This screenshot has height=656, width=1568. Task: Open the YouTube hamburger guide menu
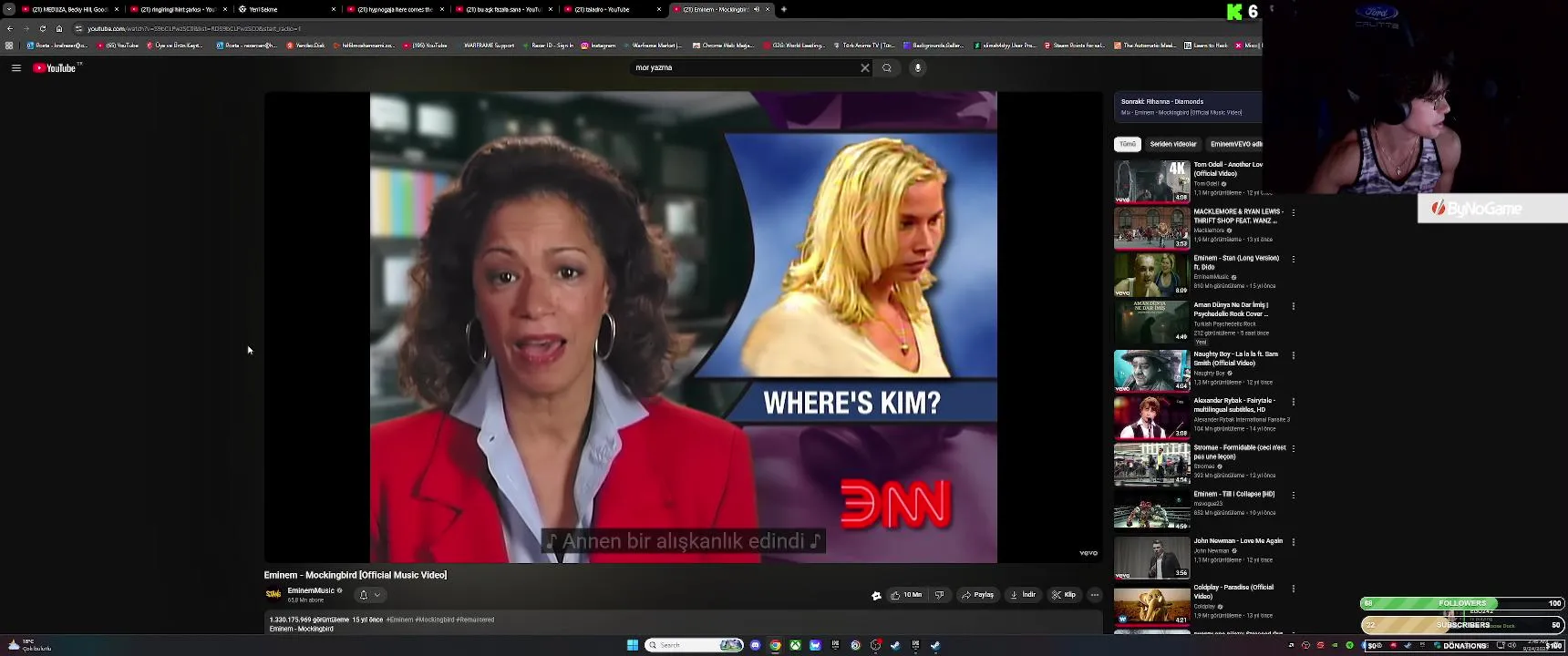coord(16,68)
